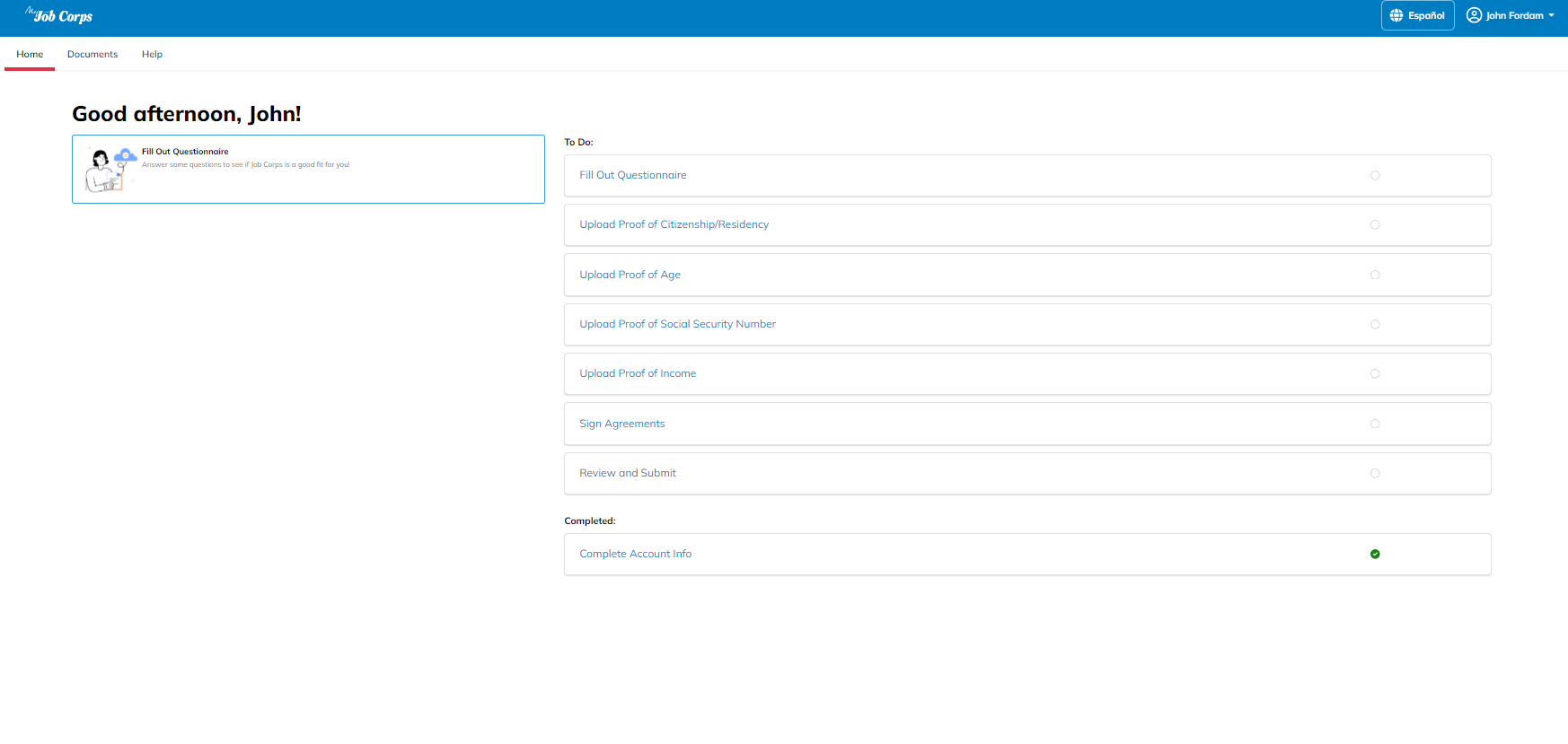Screen dimensions: 1568x744
Task: Click status circle for Review and Submit row
Action: coord(1375,474)
